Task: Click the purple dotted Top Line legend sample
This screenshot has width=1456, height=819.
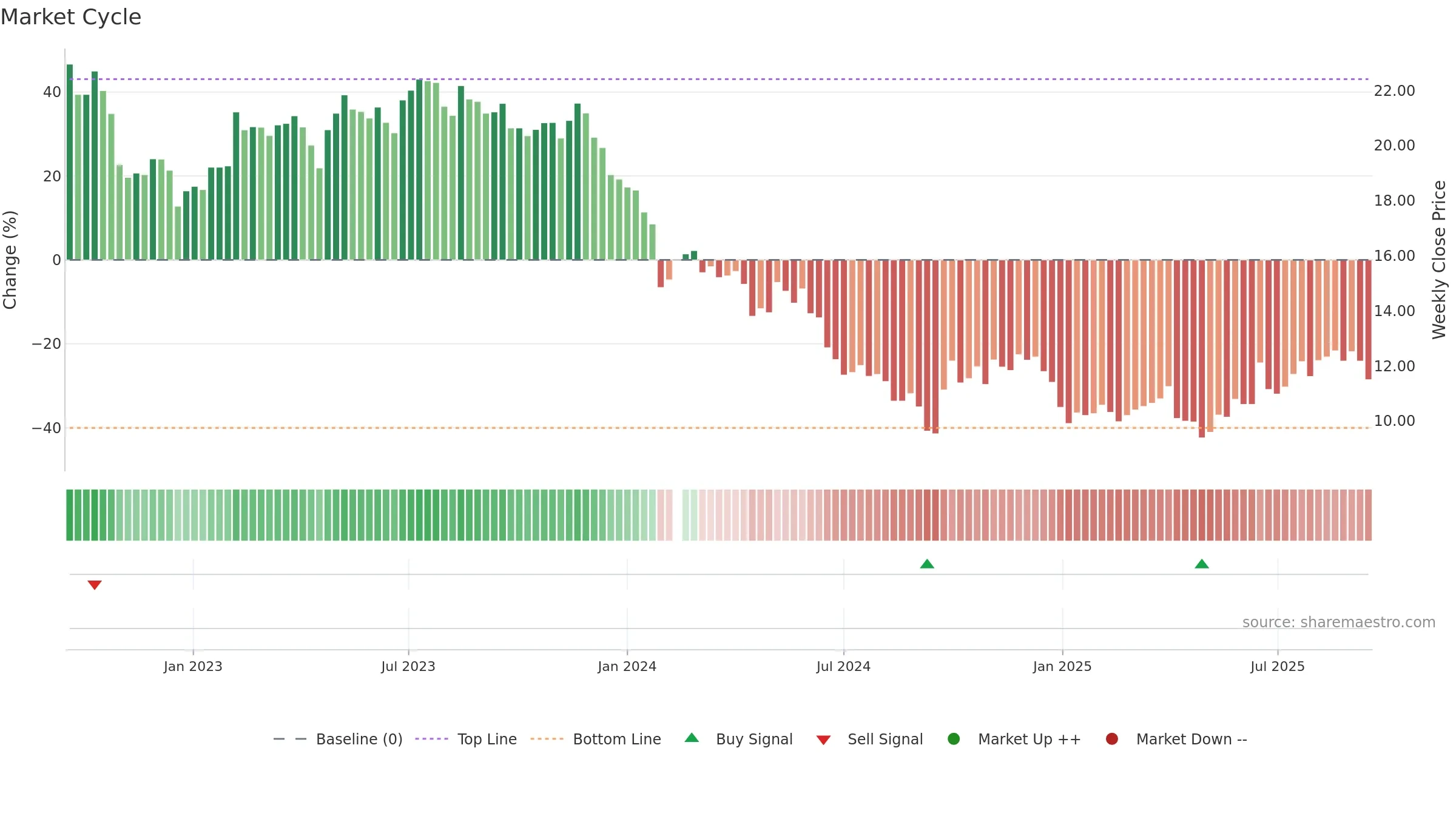Action: coord(431,739)
